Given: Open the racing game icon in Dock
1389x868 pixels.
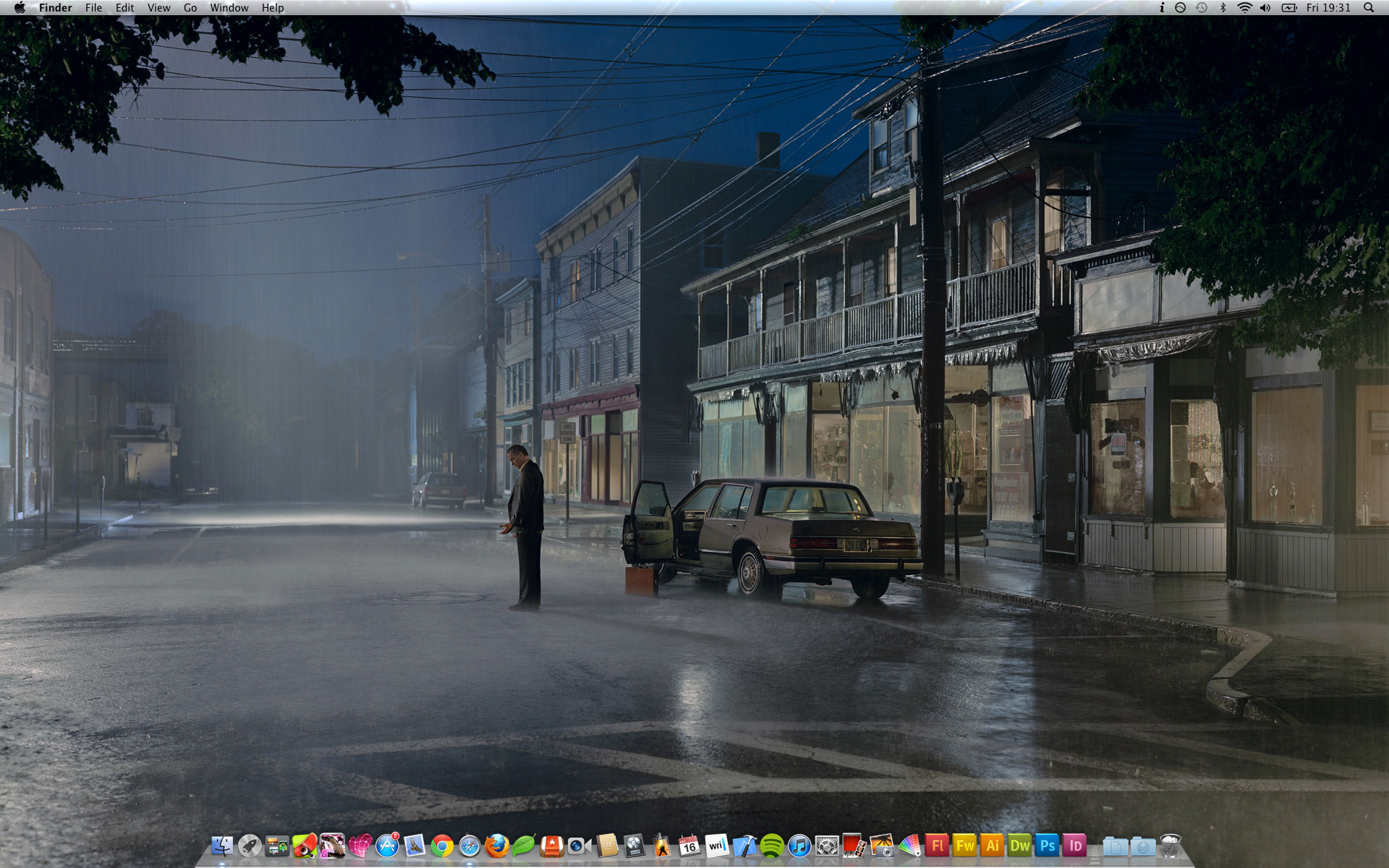Looking at the screenshot, I should point(332,845).
